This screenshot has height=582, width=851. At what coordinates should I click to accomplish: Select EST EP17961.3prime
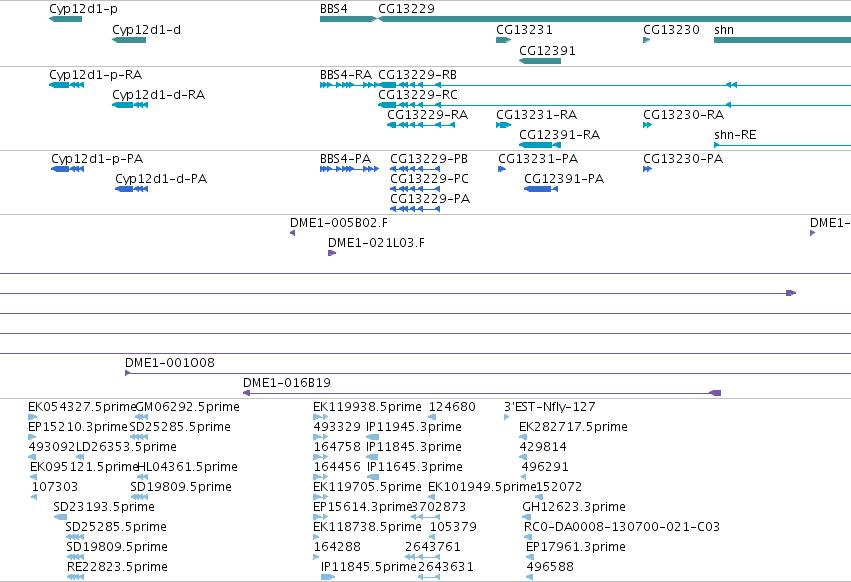point(530,558)
